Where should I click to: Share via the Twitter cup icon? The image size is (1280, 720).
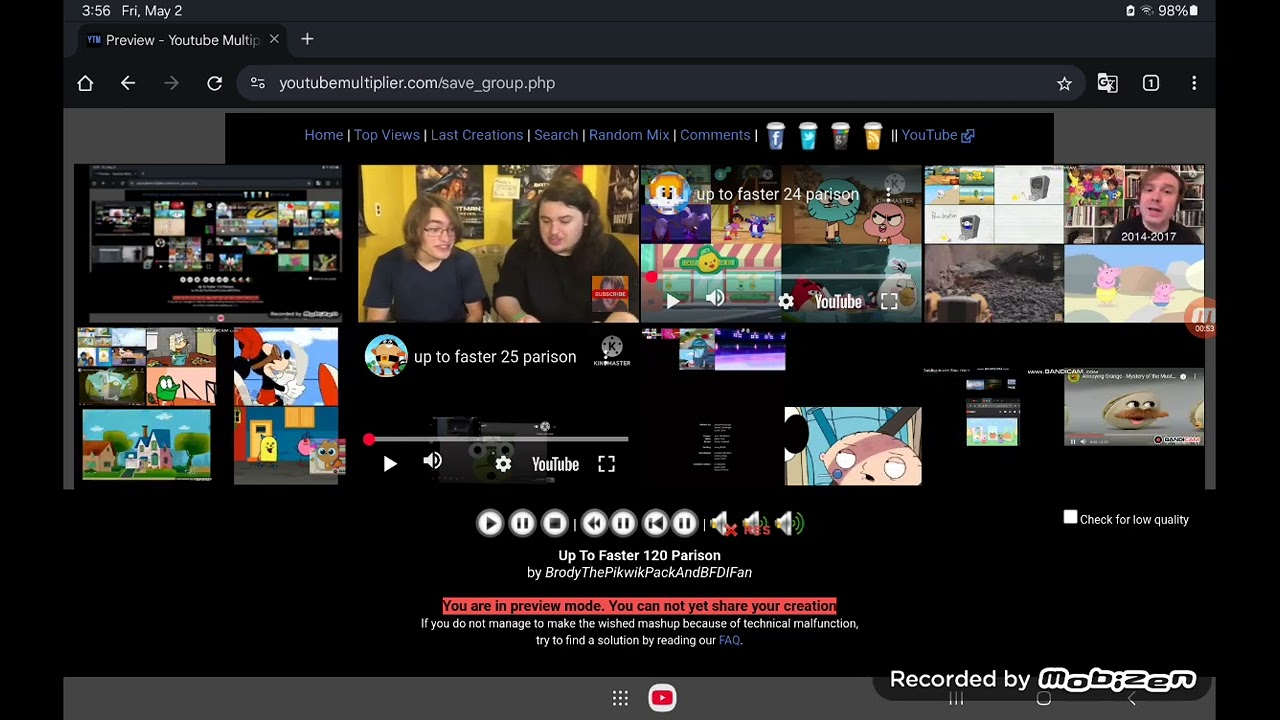808,136
